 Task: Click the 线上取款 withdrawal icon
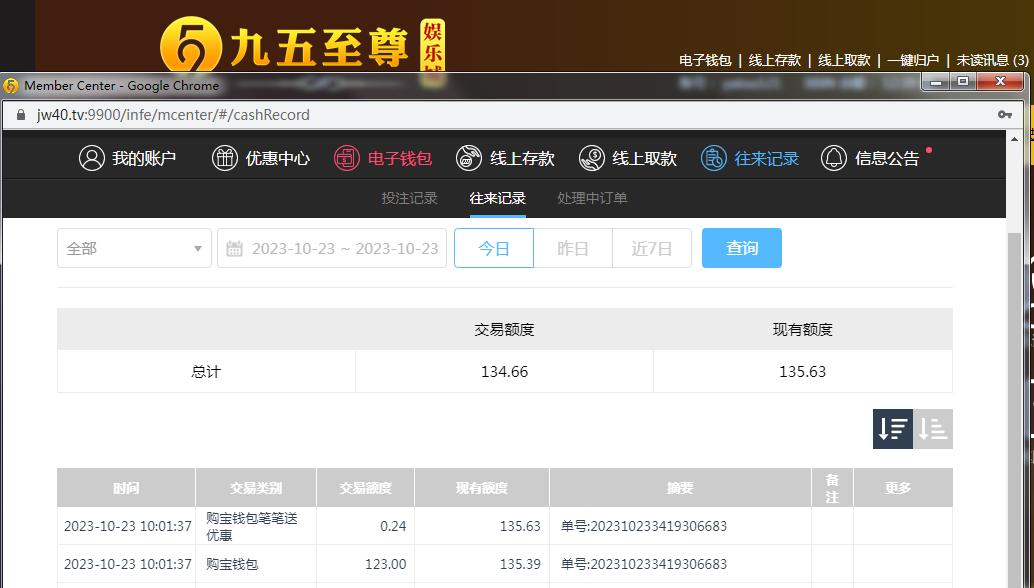[x=592, y=158]
